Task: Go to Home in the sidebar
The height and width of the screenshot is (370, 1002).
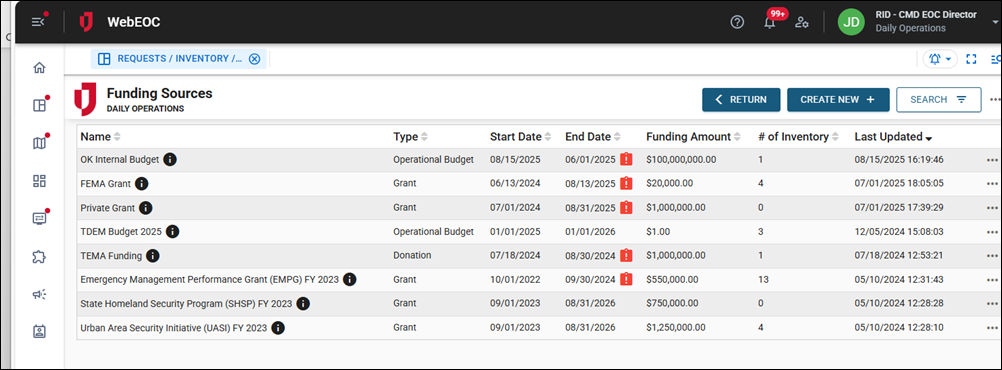Action: click(40, 67)
